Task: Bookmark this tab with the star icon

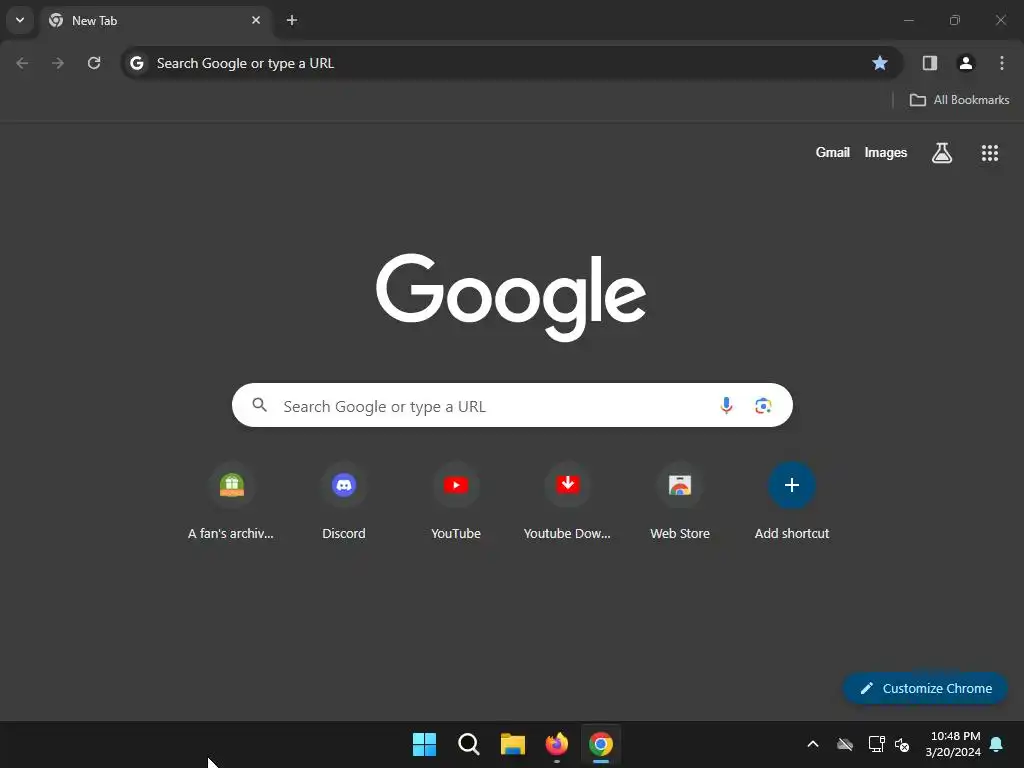Action: pyautogui.click(x=880, y=63)
